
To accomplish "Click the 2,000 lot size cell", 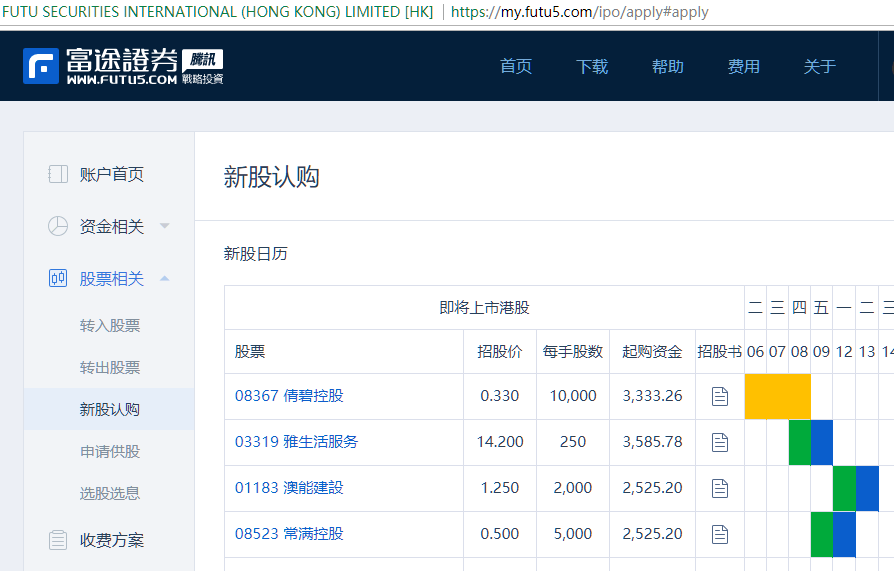I will 572,488.
